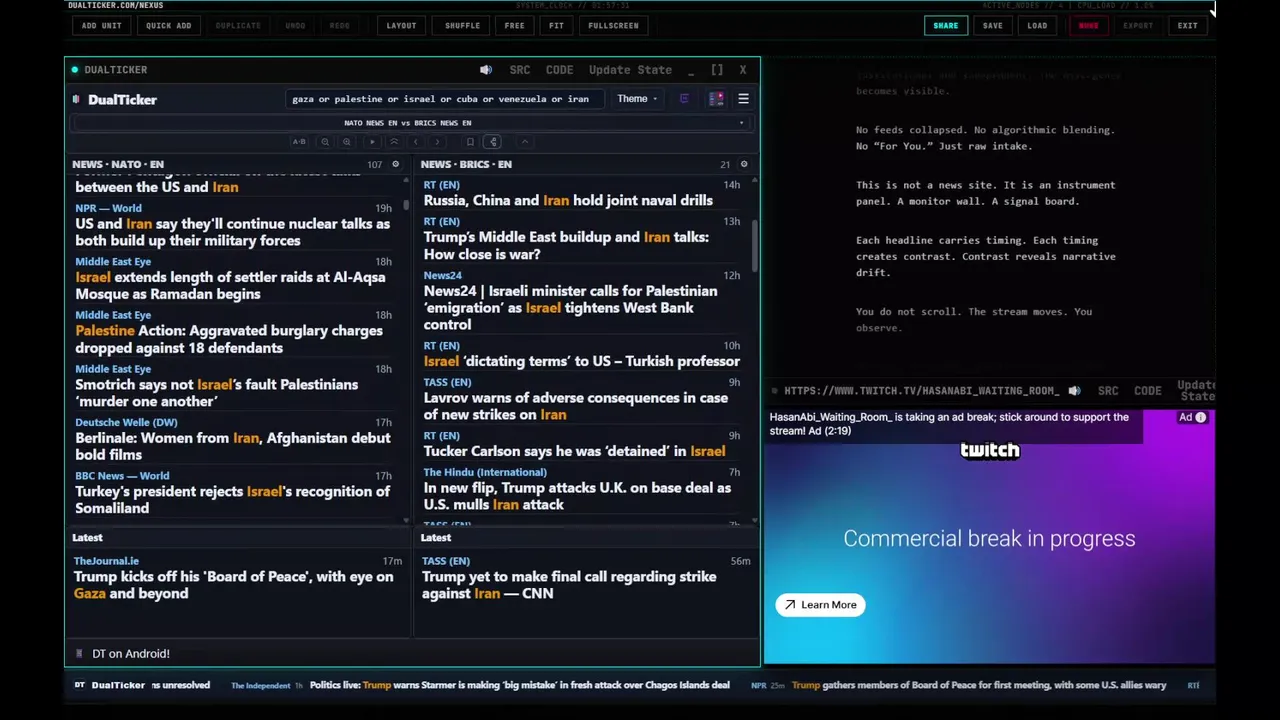
Task: Open NATO column settings gear
Action: pos(396,164)
